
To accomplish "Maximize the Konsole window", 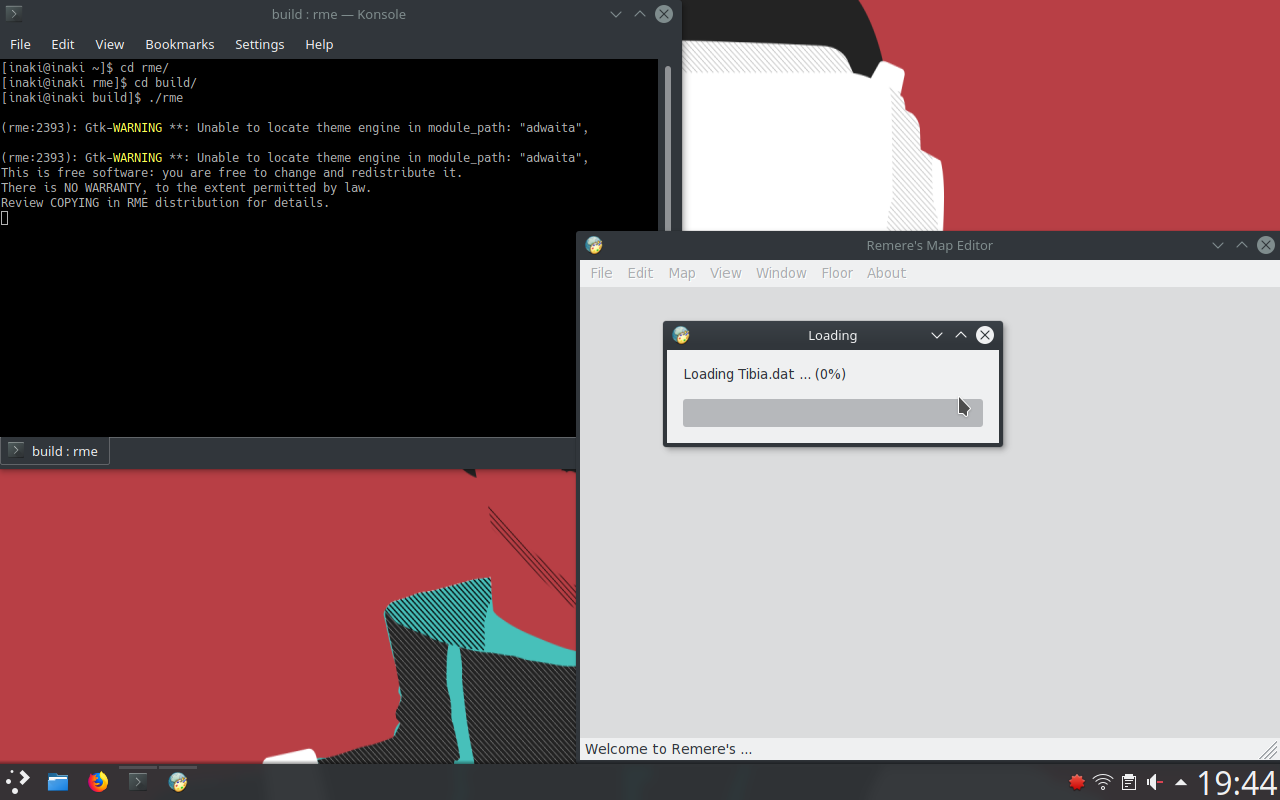I will point(640,14).
